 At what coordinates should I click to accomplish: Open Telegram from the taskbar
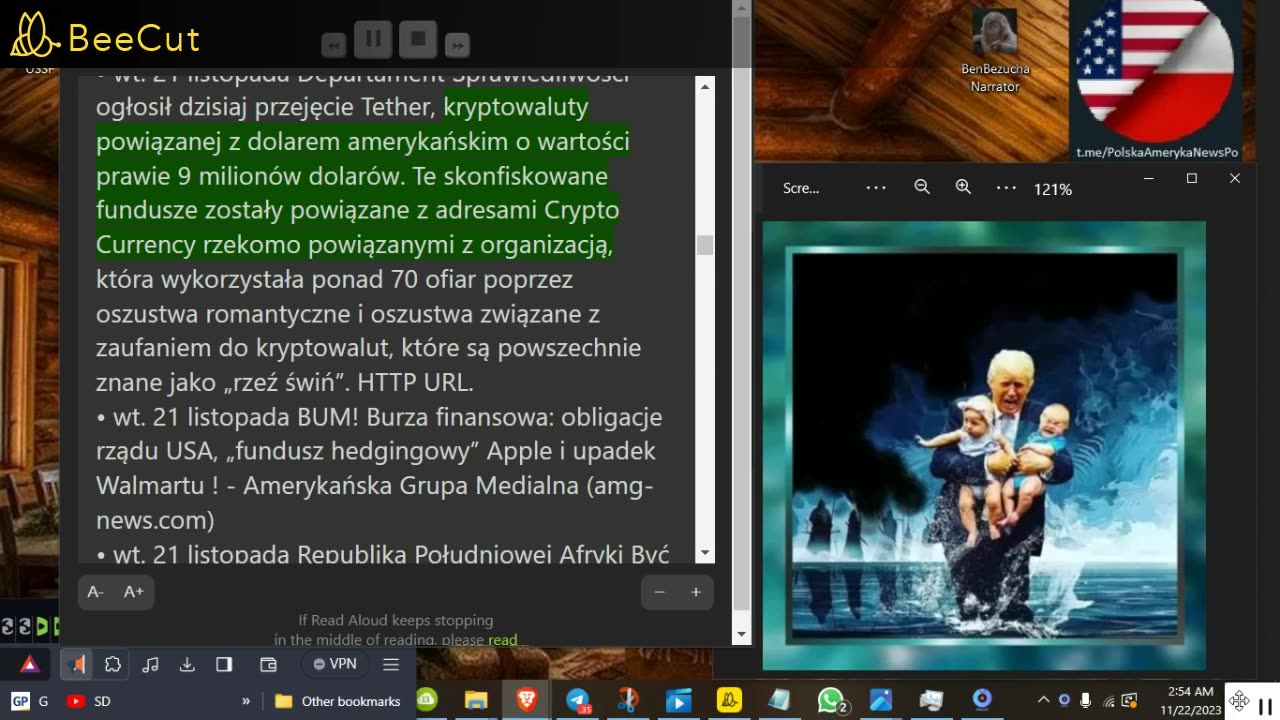point(578,700)
